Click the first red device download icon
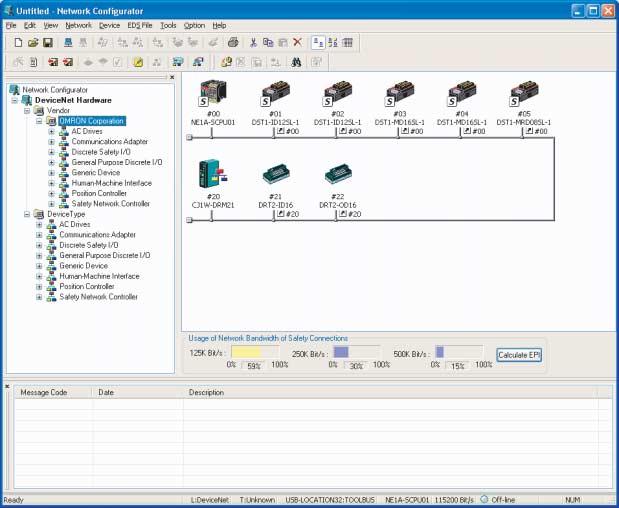 click(53, 62)
